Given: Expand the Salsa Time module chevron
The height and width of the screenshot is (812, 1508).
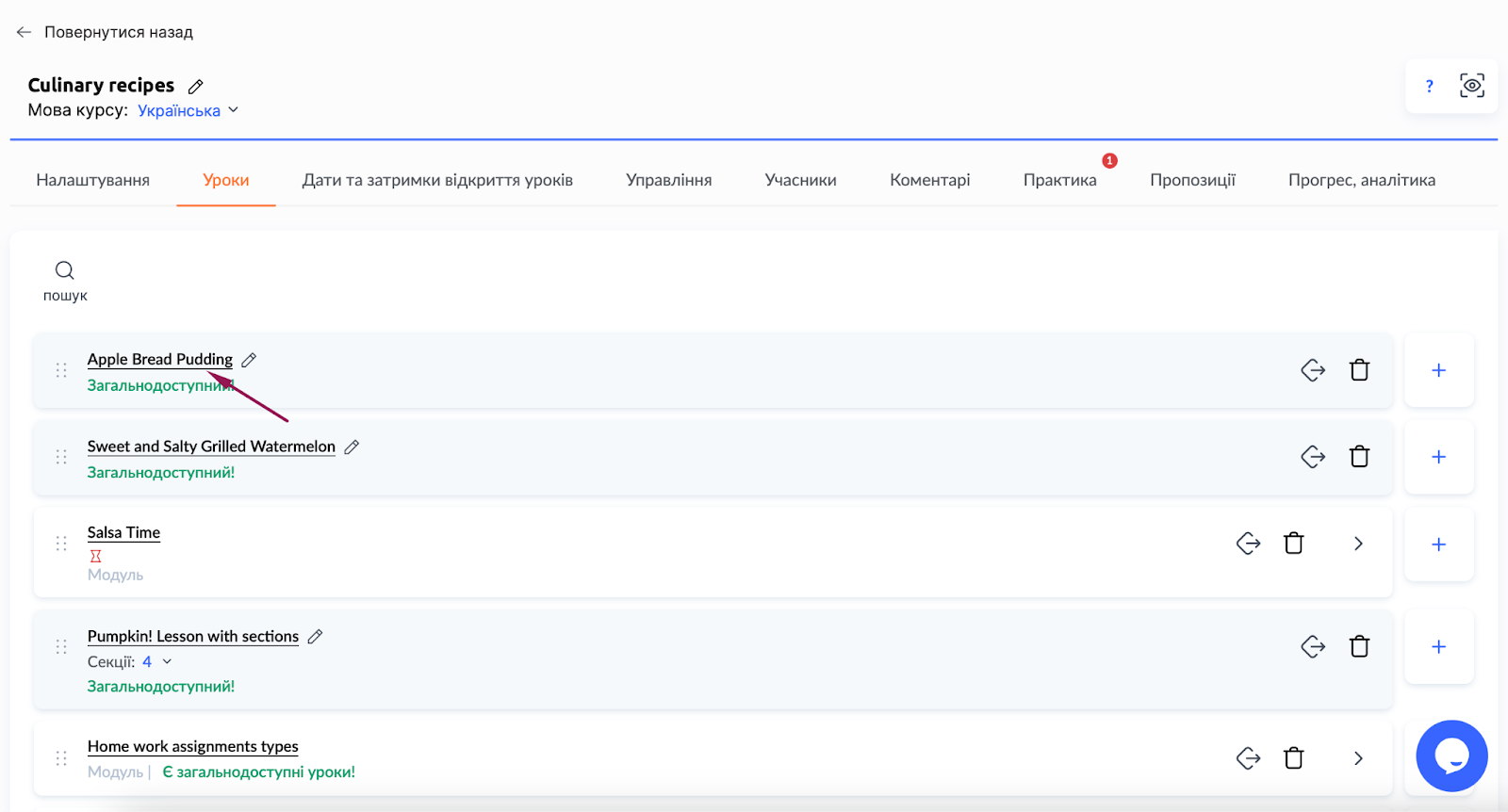Looking at the screenshot, I should click(1358, 544).
